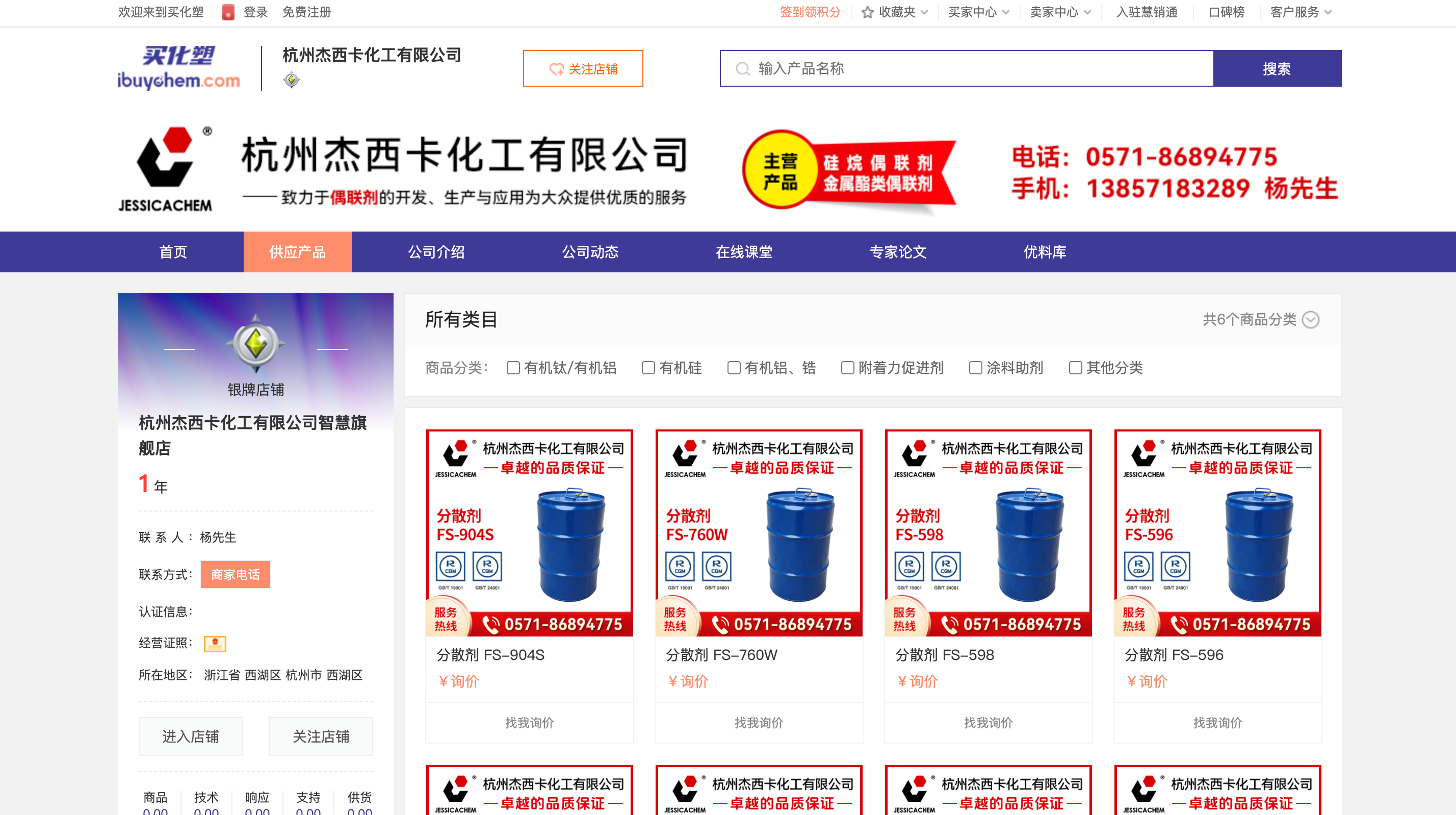Open the 经营证照 license icon

coord(215,643)
